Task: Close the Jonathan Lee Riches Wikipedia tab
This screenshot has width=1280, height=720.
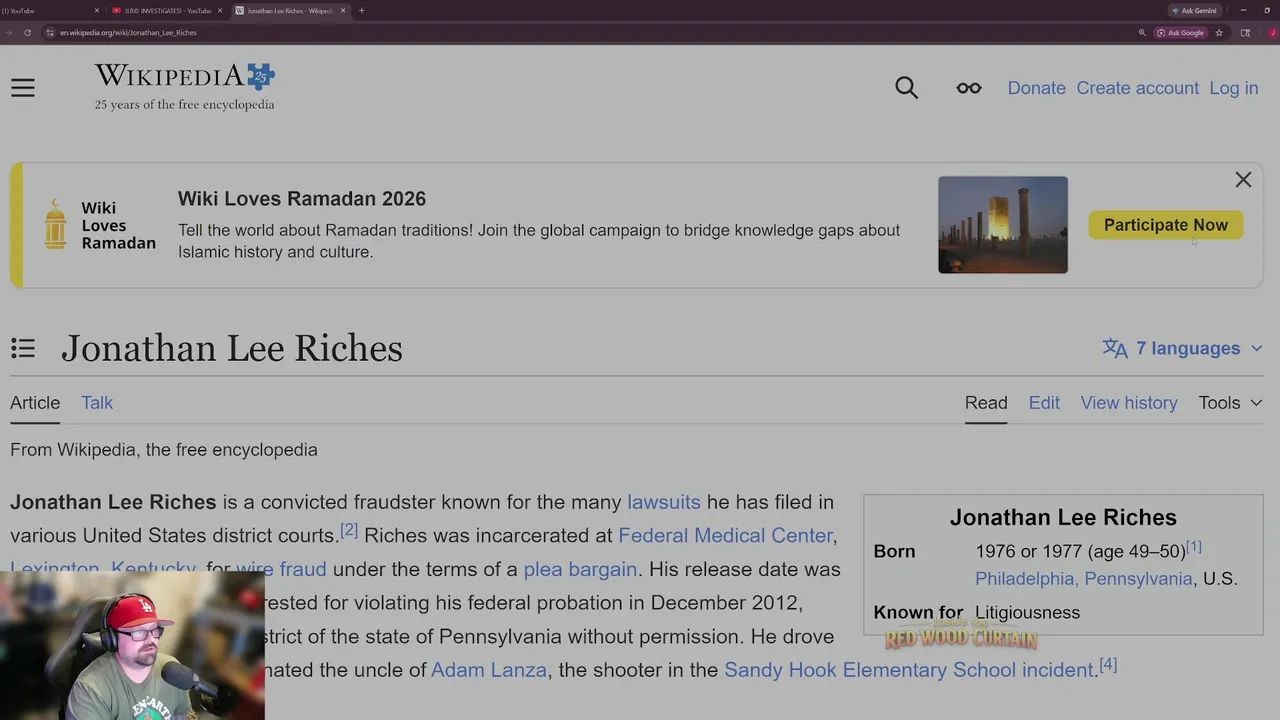Action: point(343,11)
